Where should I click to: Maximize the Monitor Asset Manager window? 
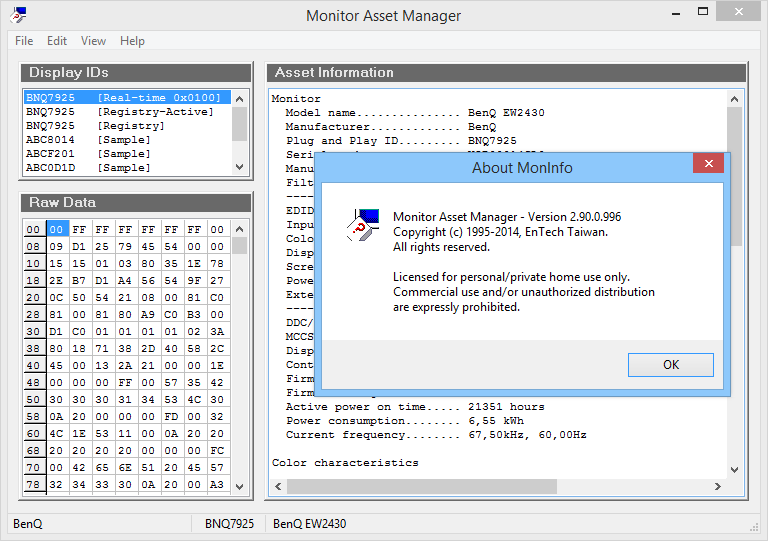point(703,12)
